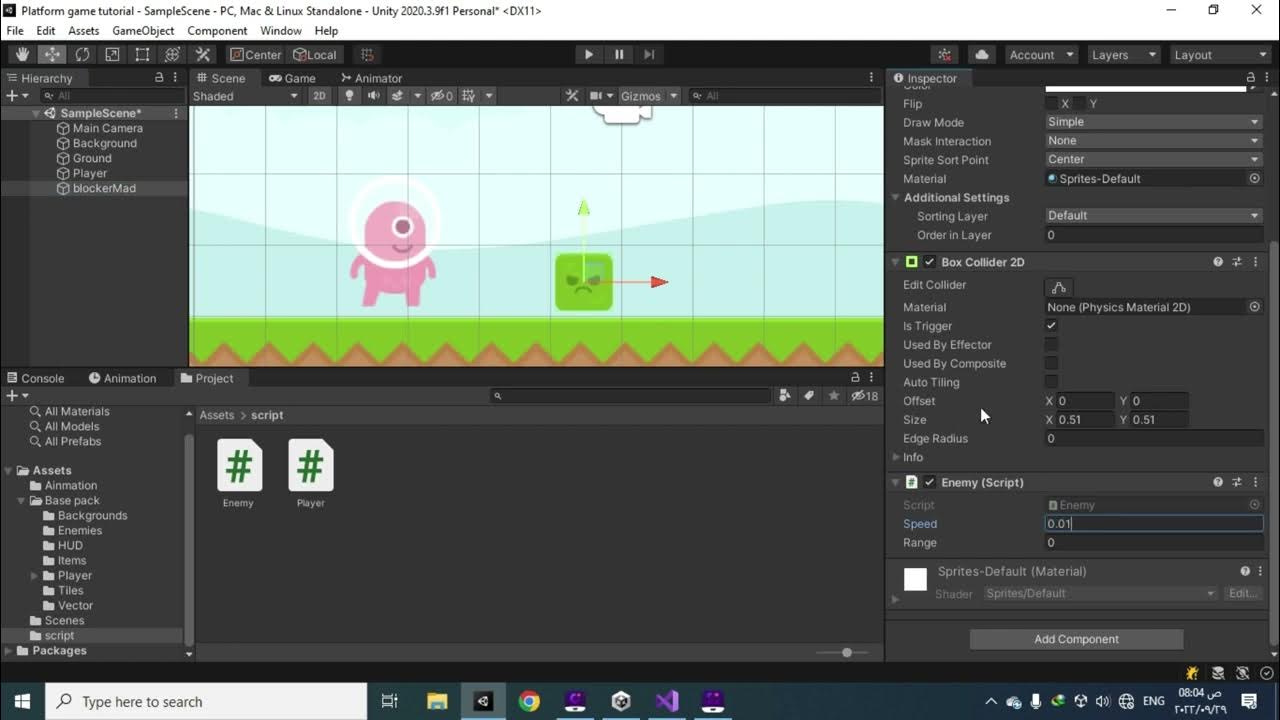1280x720 pixels.
Task: Enable Used By Effector checkbox
Action: 1051,345
